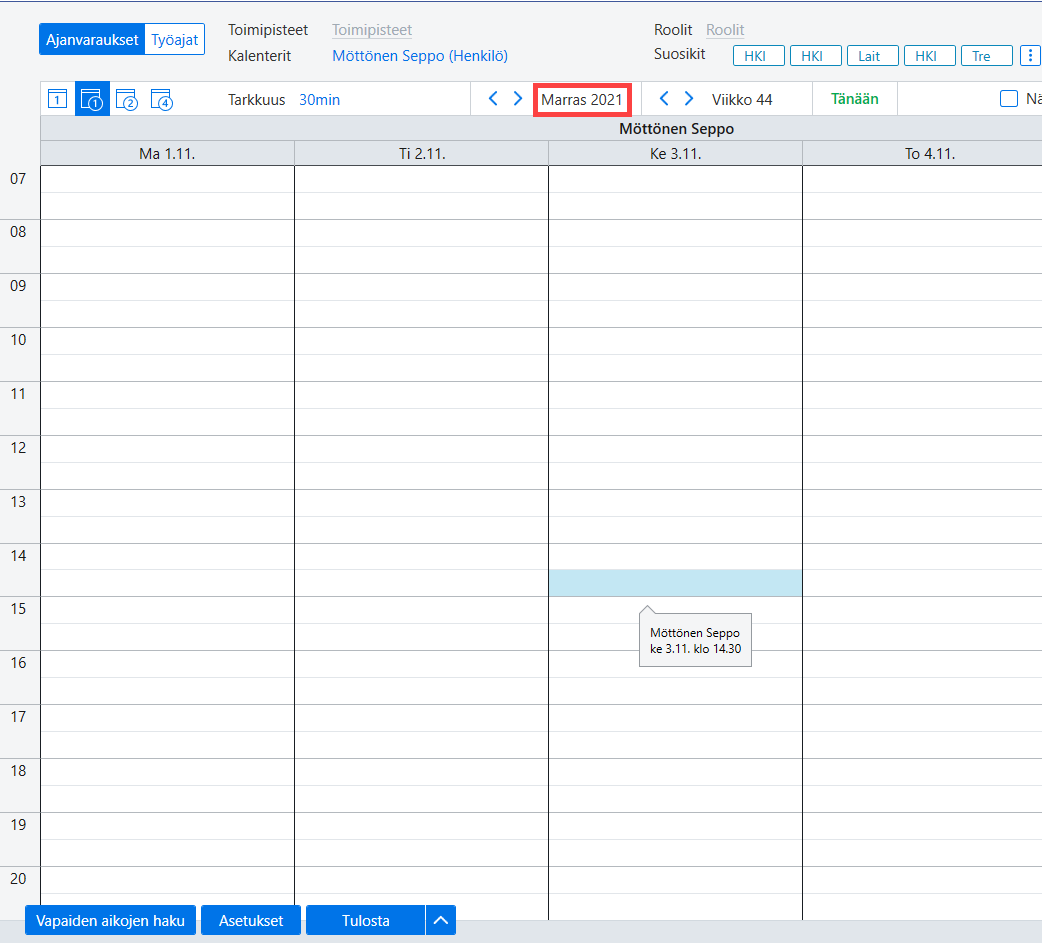Open the Marras 2021 month picker
The image size is (1042, 943).
pyautogui.click(x=582, y=100)
